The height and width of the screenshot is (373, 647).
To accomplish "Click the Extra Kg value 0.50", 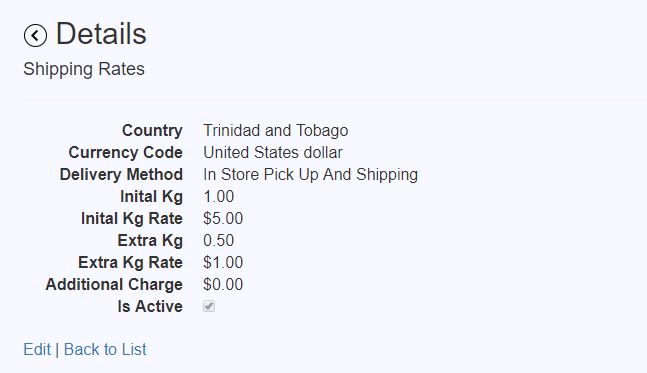I will tap(219, 240).
